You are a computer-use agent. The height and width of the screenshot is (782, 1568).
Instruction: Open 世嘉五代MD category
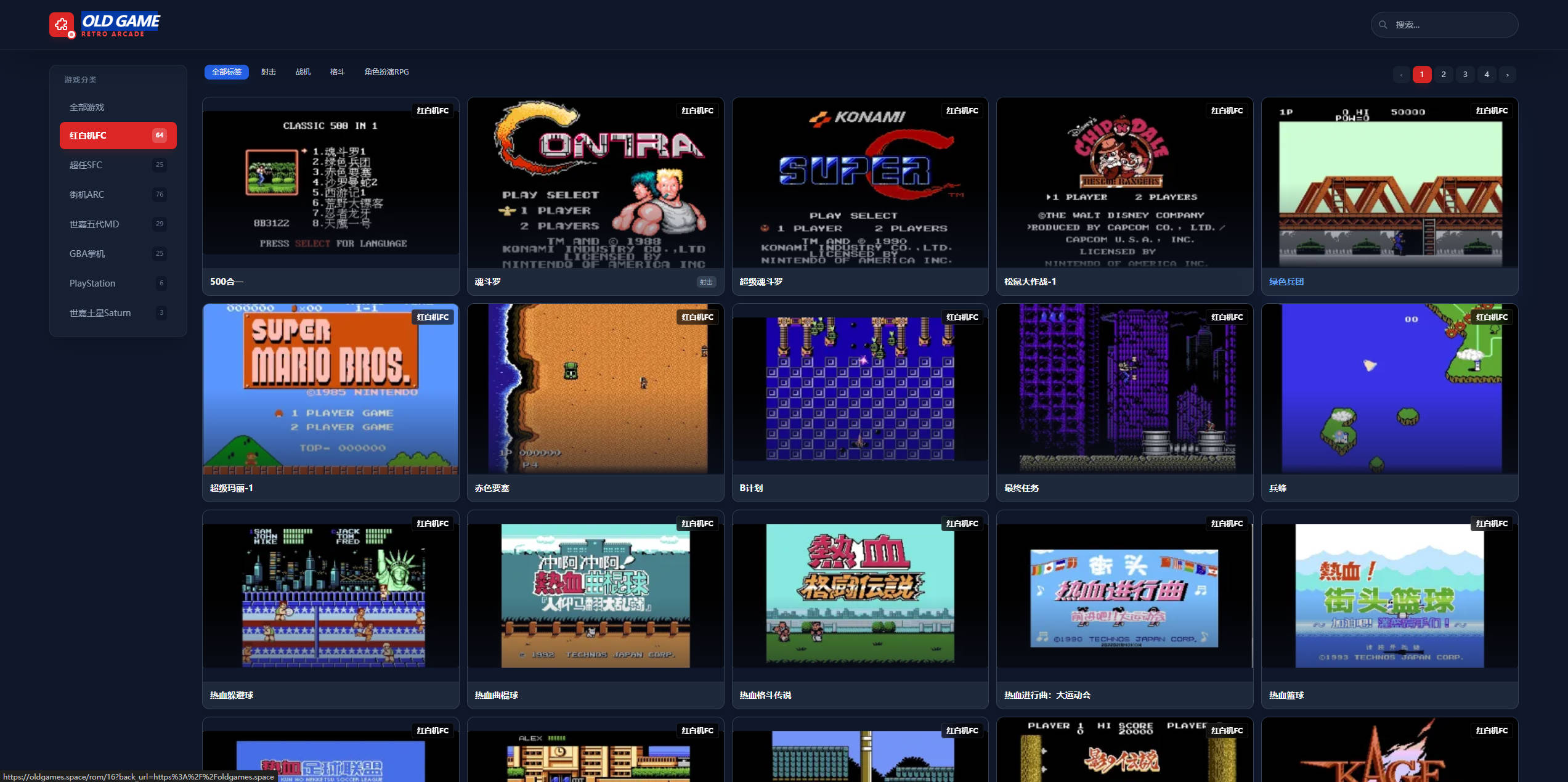(118, 224)
